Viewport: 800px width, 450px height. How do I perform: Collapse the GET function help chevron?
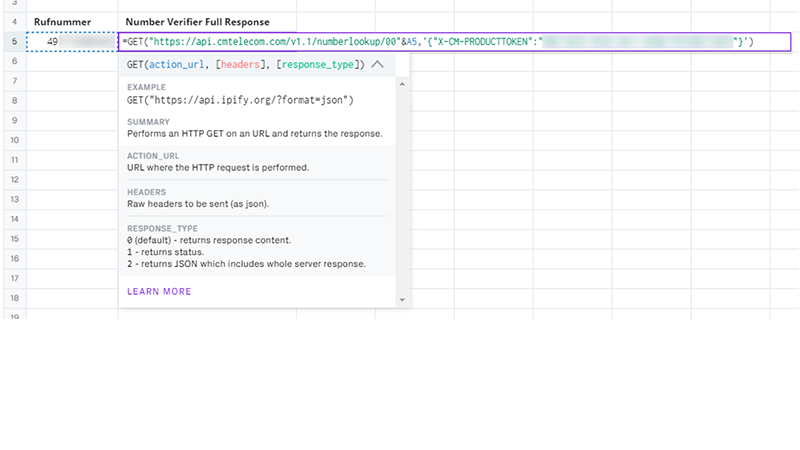tap(377, 64)
